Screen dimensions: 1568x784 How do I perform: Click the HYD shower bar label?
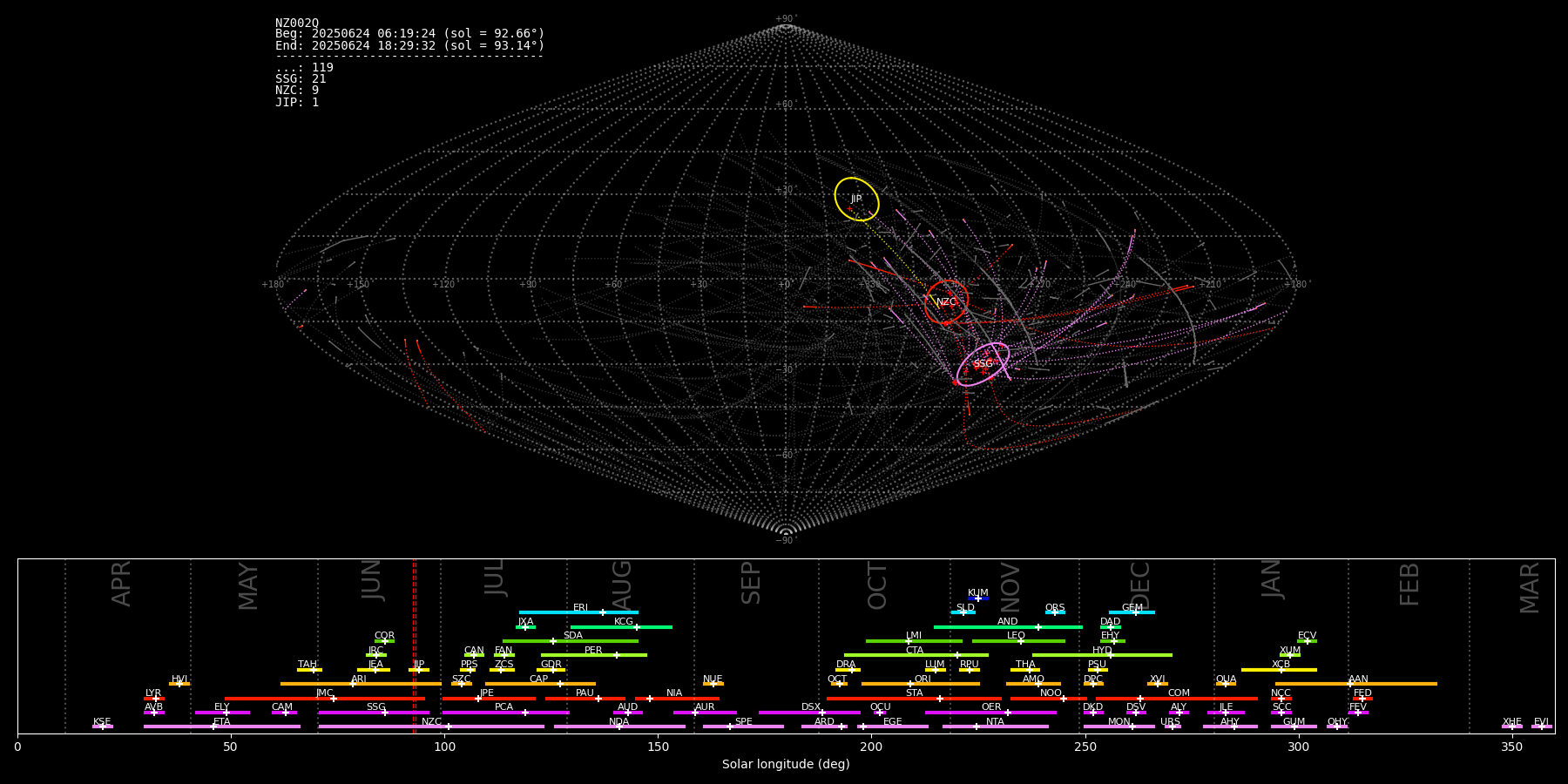point(1103,651)
